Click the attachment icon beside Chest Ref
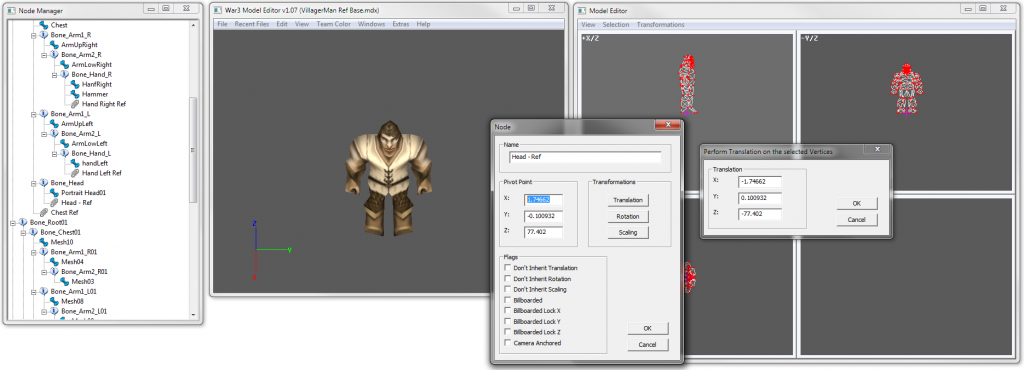This screenshot has width=1024, height=370. point(44,213)
